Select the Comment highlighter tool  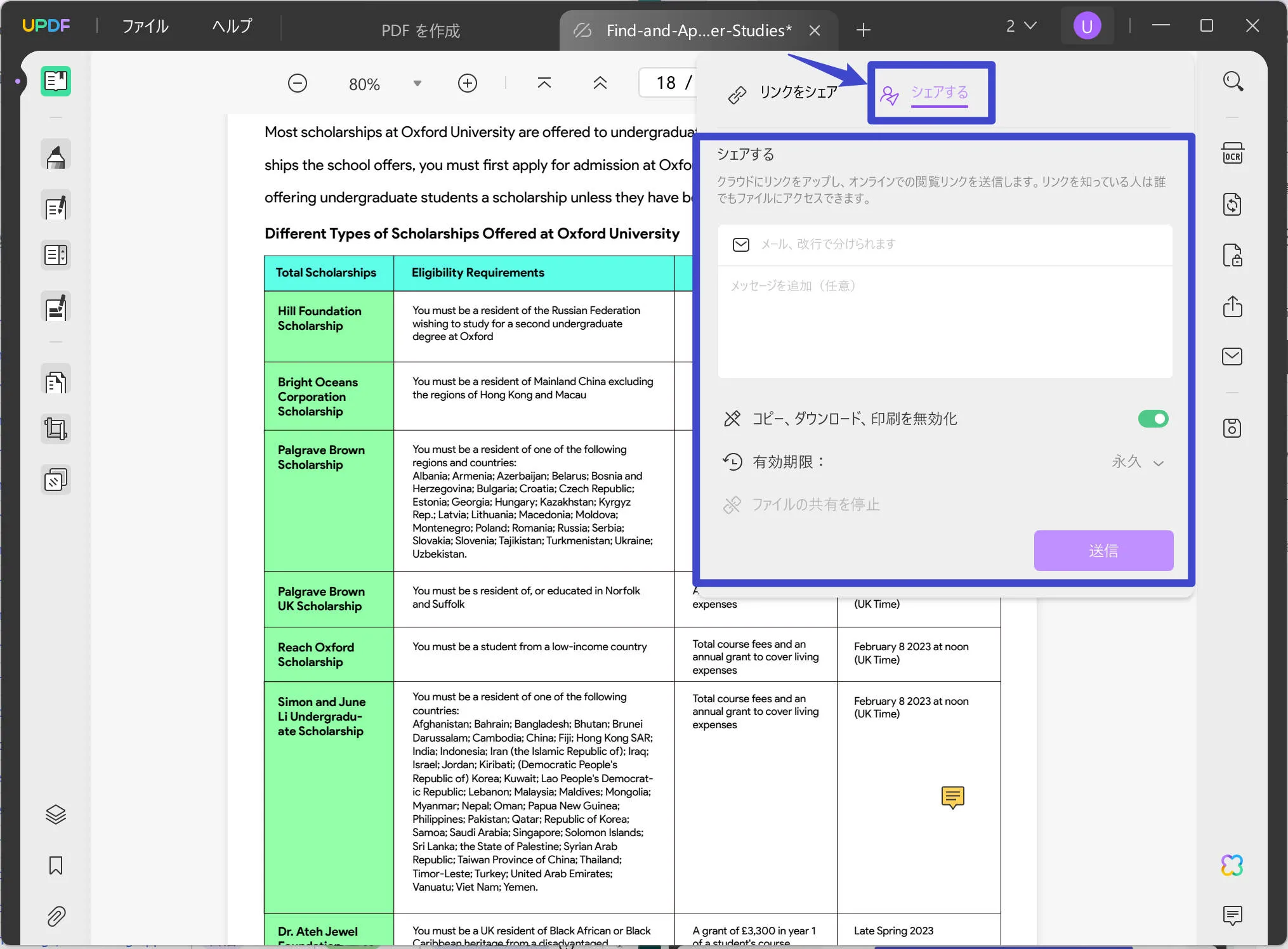pyautogui.click(x=56, y=155)
